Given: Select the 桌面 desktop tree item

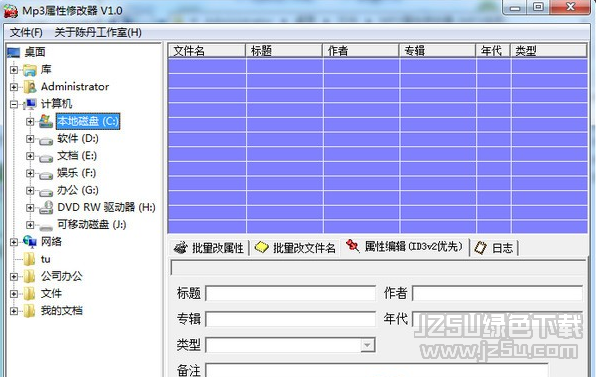Looking at the screenshot, I should pyautogui.click(x=35, y=52).
